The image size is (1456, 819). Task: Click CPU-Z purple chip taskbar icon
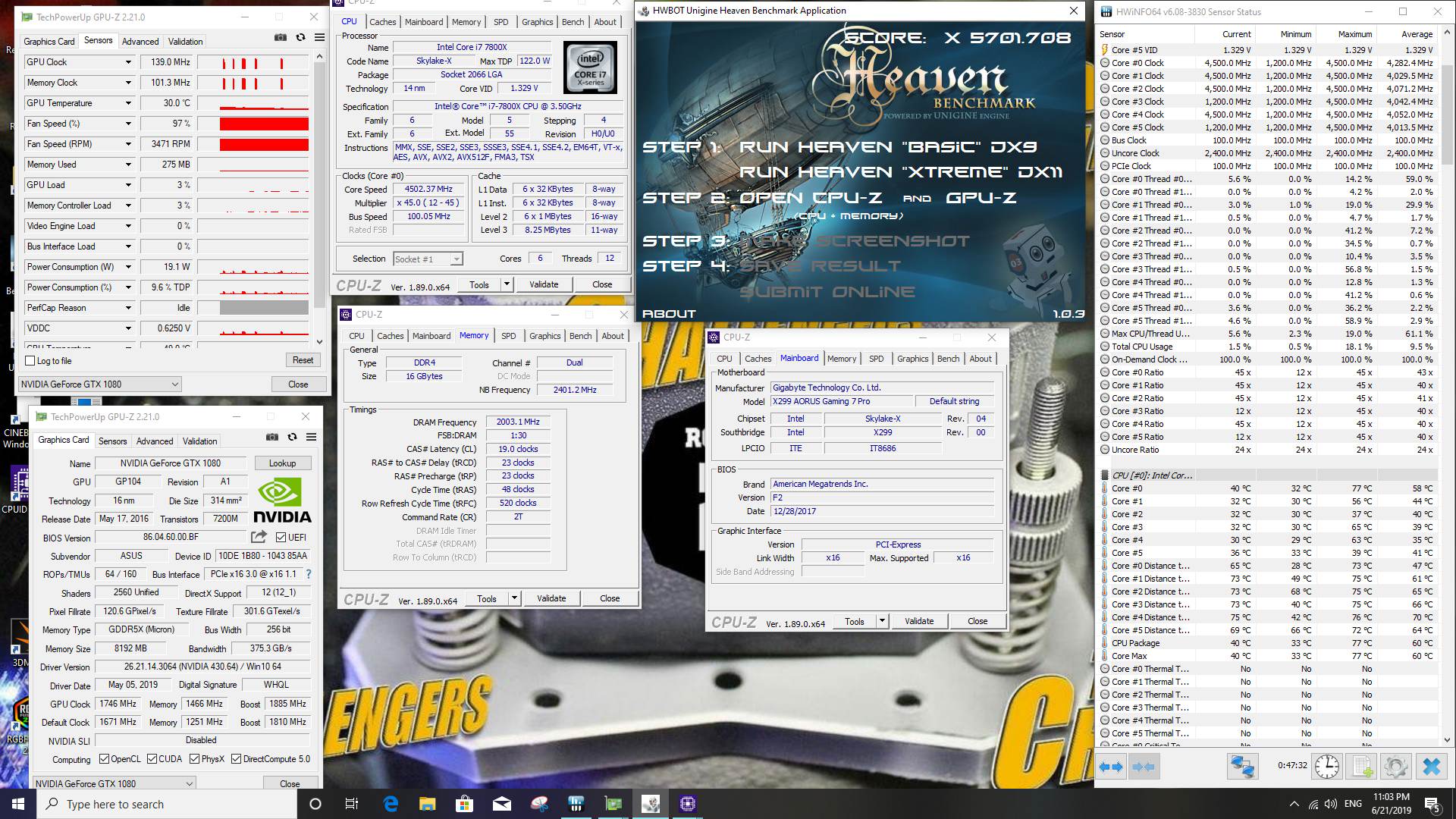tap(688, 804)
